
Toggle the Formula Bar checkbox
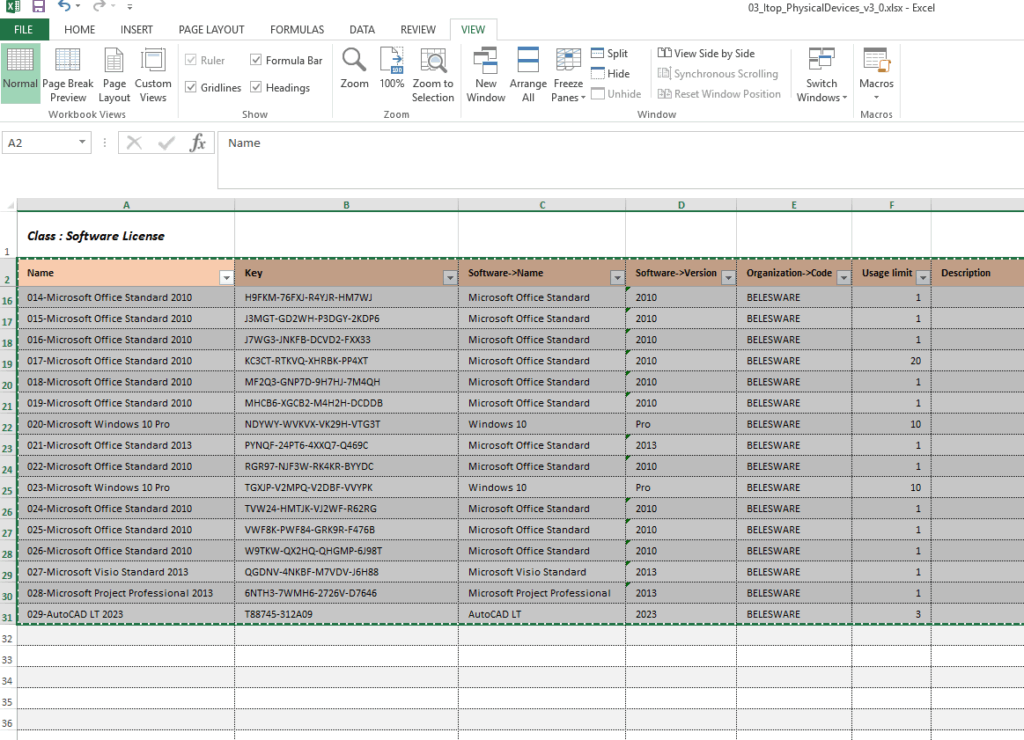[256, 61]
